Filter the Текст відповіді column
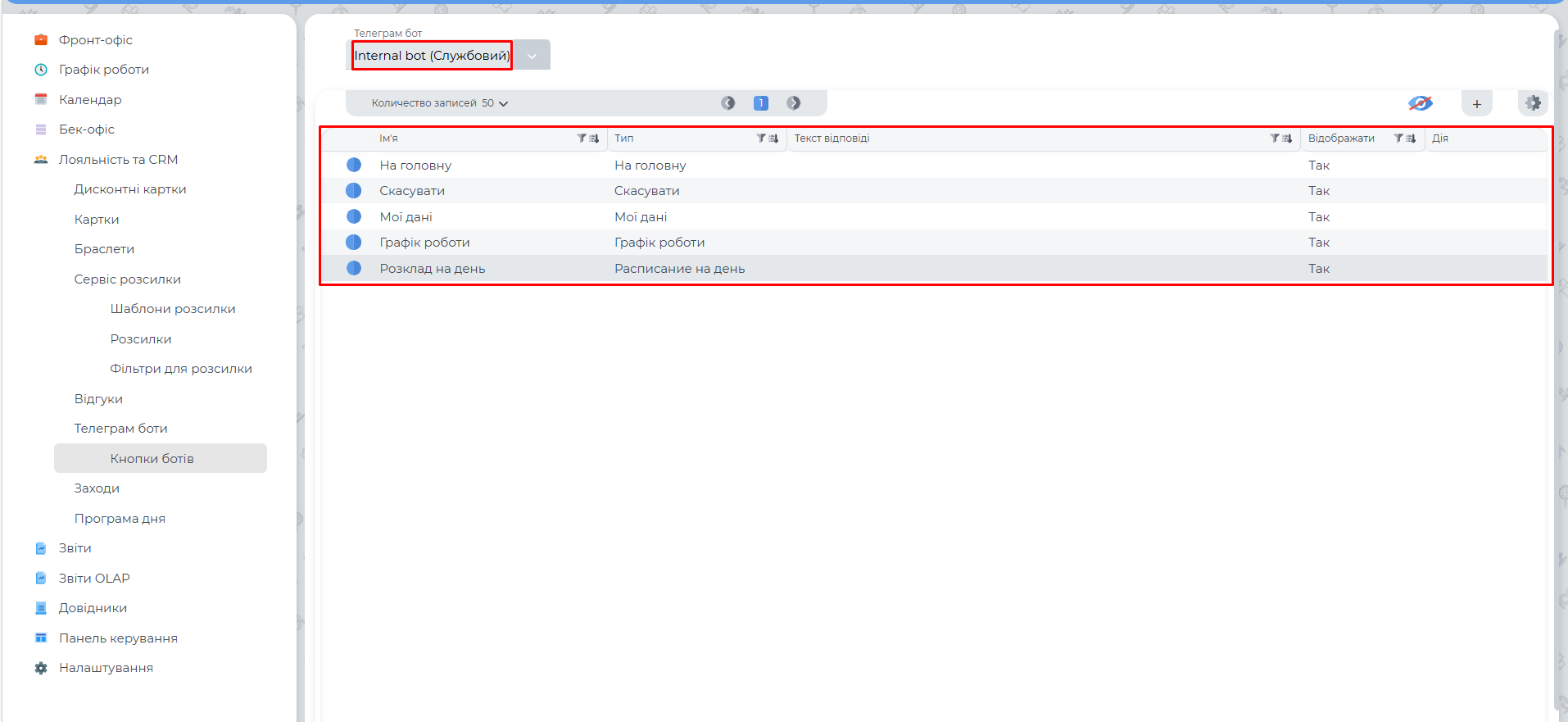The image size is (1568, 722). coord(1275,138)
